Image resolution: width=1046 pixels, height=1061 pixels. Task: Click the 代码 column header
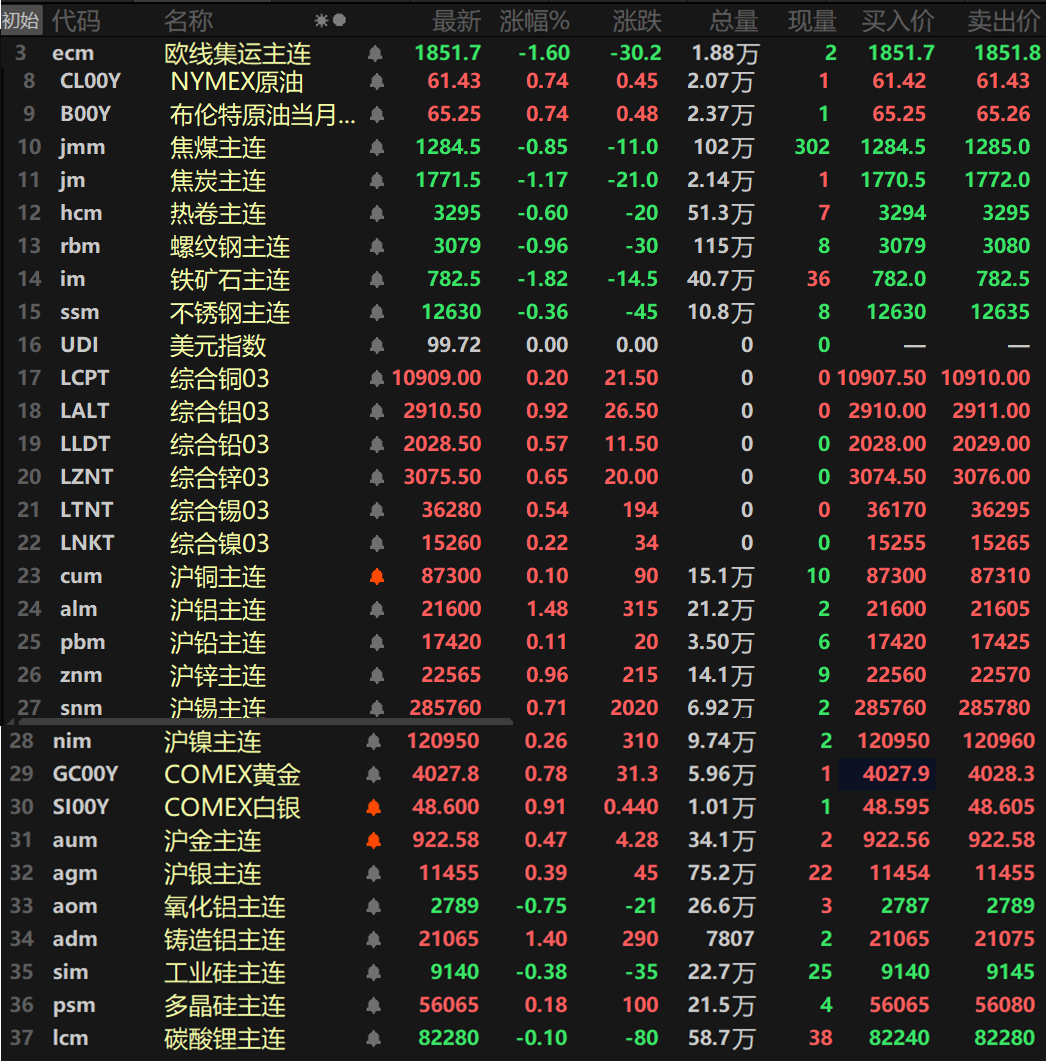pos(76,21)
